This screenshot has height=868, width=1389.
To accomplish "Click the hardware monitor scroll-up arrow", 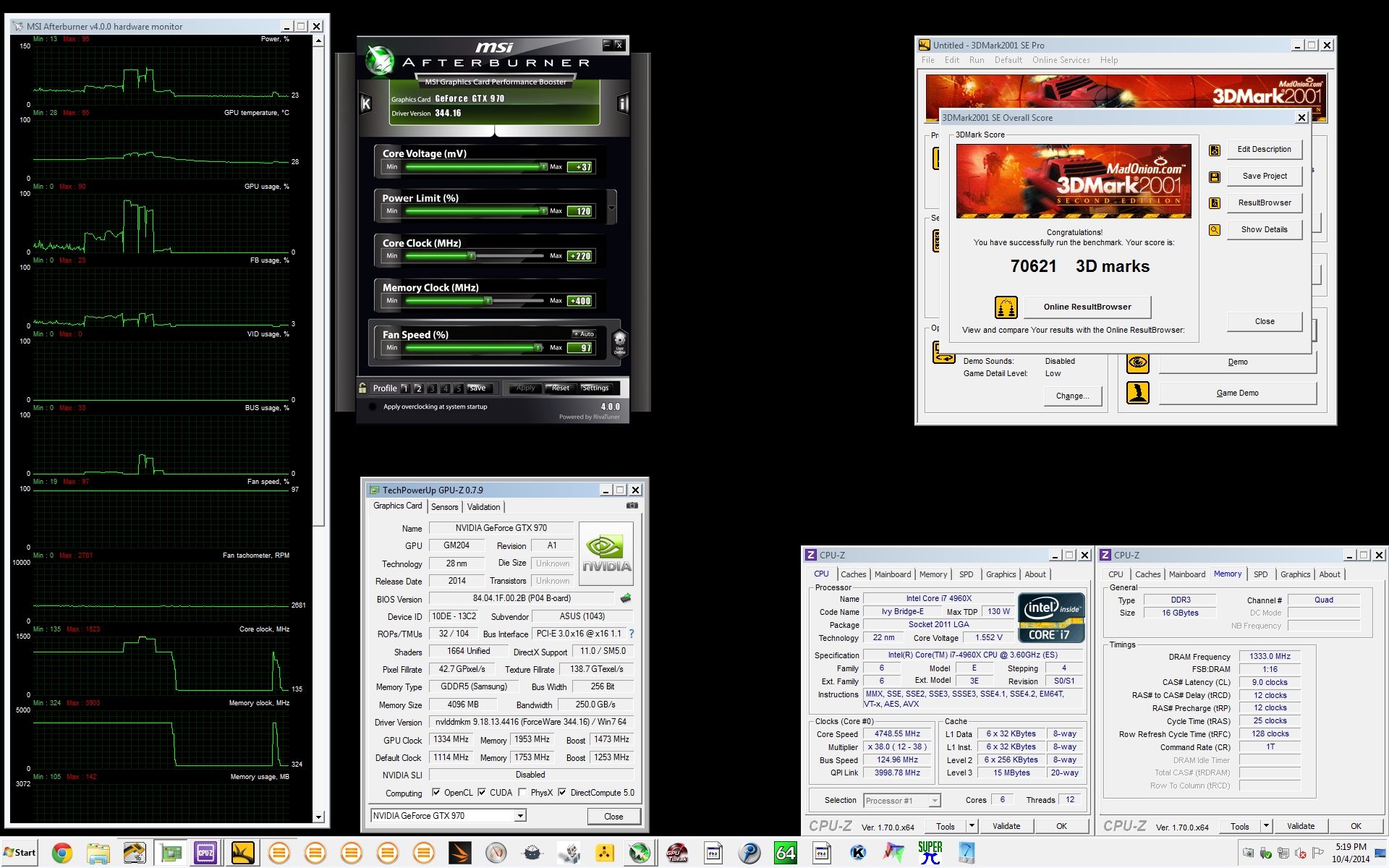I will (318, 41).
